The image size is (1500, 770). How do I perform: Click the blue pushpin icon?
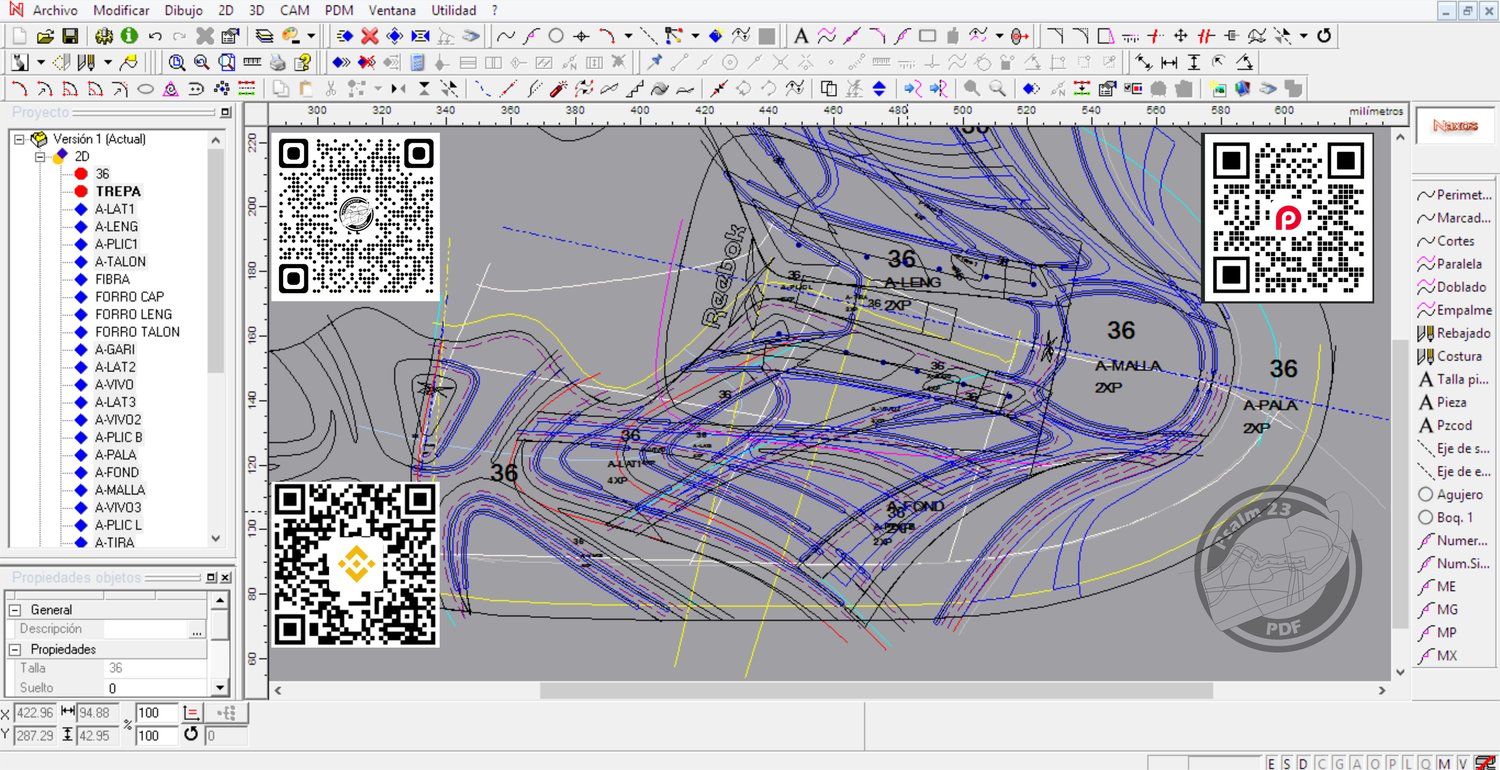pyautogui.click(x=655, y=62)
